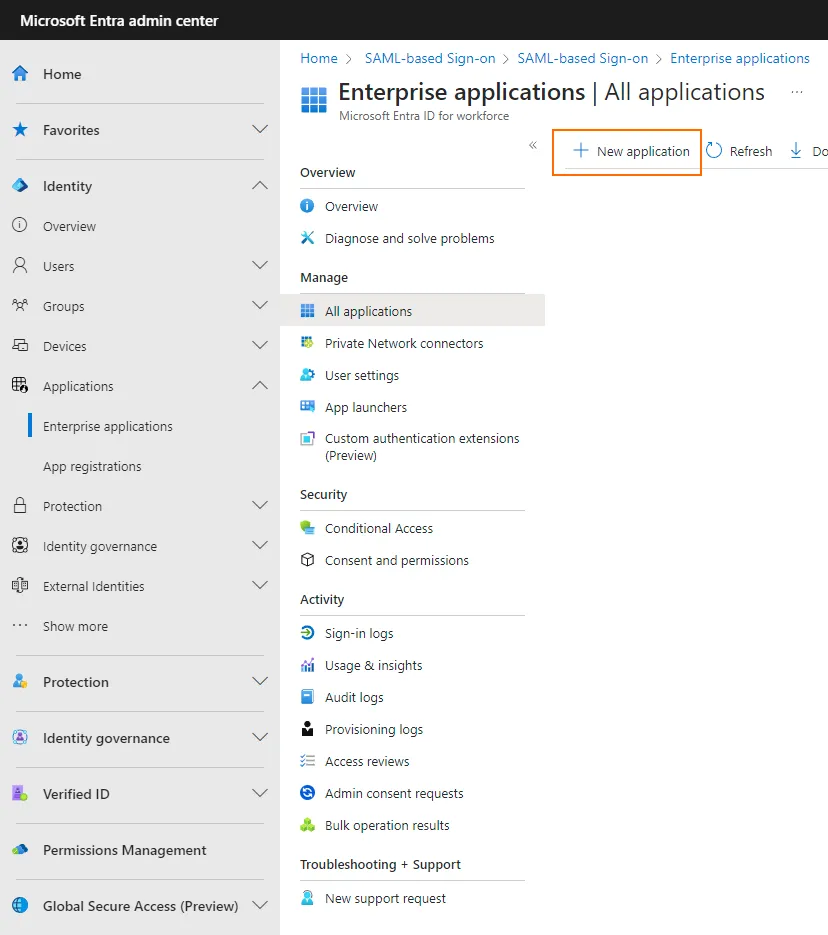
Task: Open the ellipsis more options in header
Action: (x=797, y=92)
